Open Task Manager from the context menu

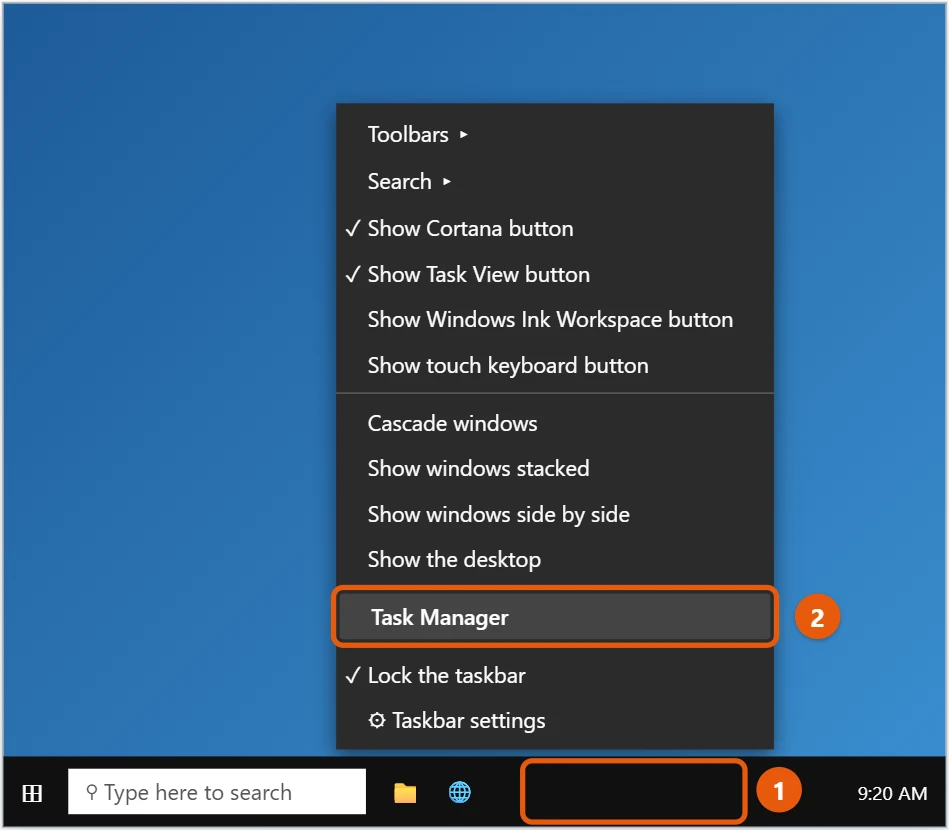(555, 617)
